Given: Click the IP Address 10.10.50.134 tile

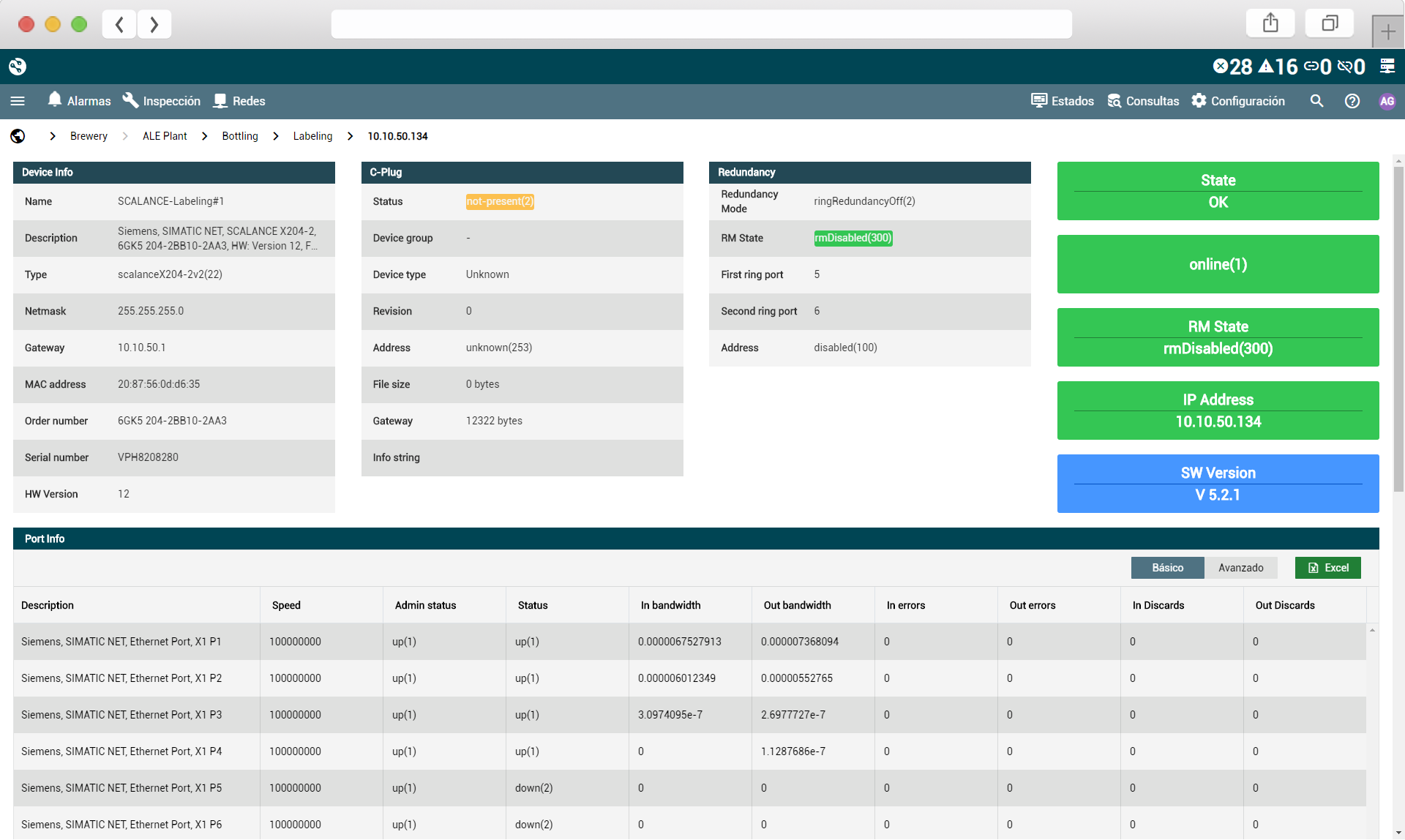Looking at the screenshot, I should (x=1218, y=410).
